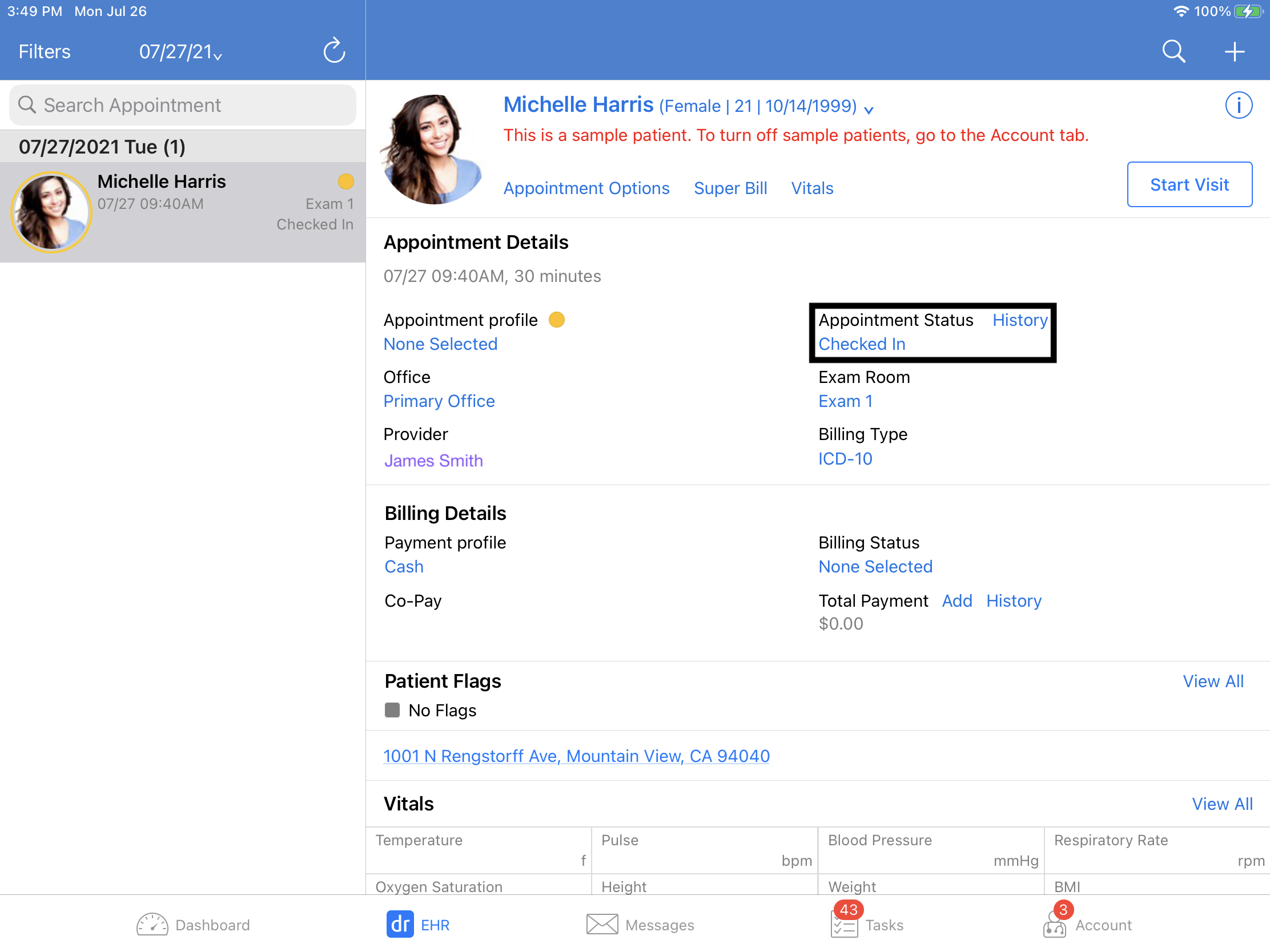Change the Checked In appointment status
The height and width of the screenshot is (952, 1270).
coord(862,344)
